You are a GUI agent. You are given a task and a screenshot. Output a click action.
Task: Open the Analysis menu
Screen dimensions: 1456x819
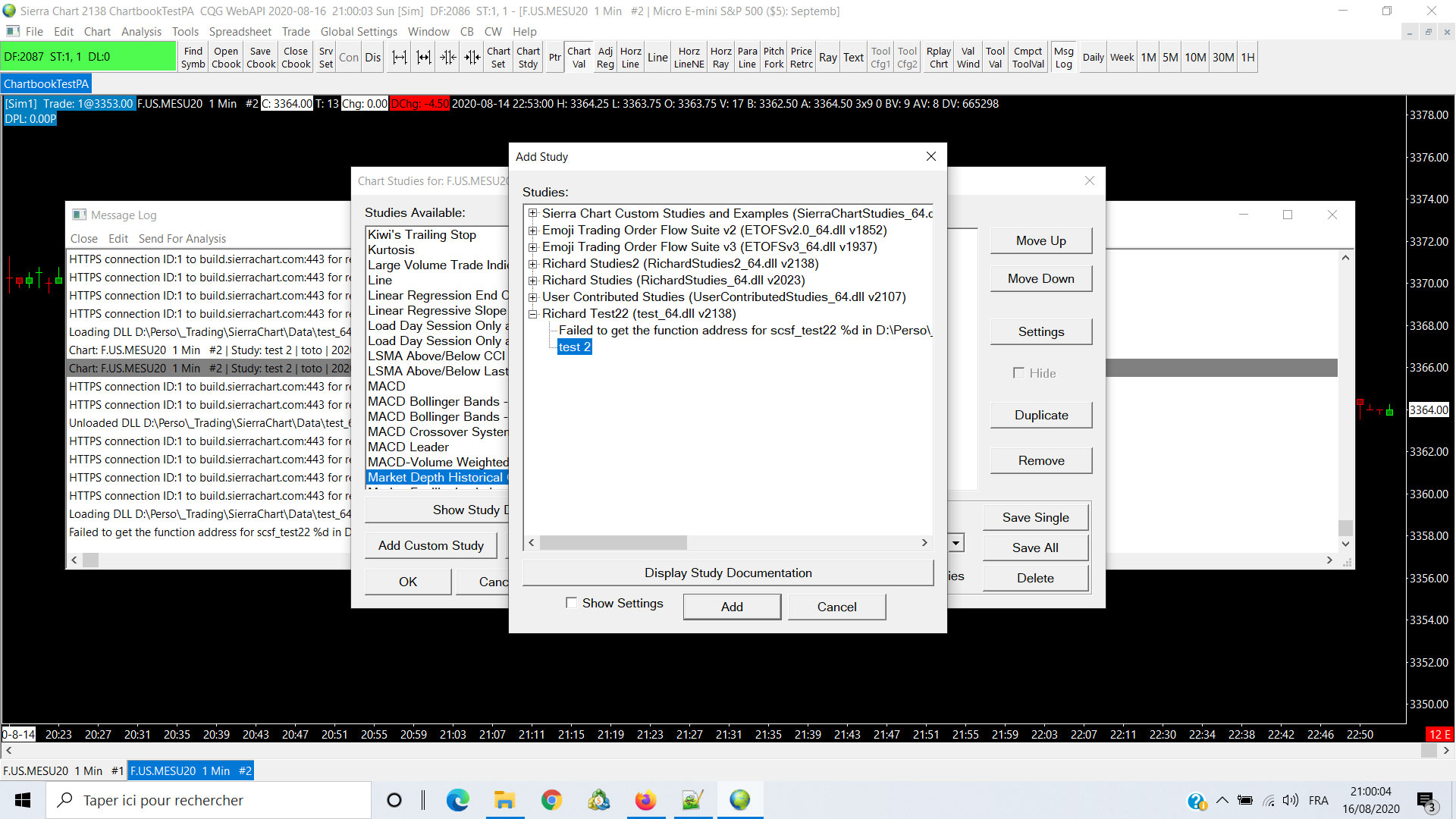tap(141, 31)
